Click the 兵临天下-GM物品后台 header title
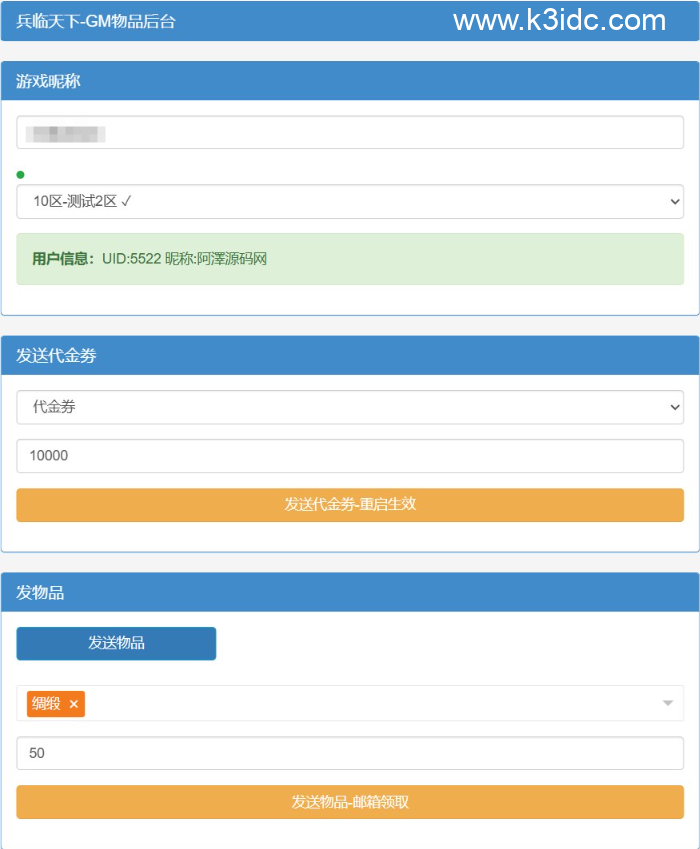The width and height of the screenshot is (700, 849). click(x=96, y=21)
